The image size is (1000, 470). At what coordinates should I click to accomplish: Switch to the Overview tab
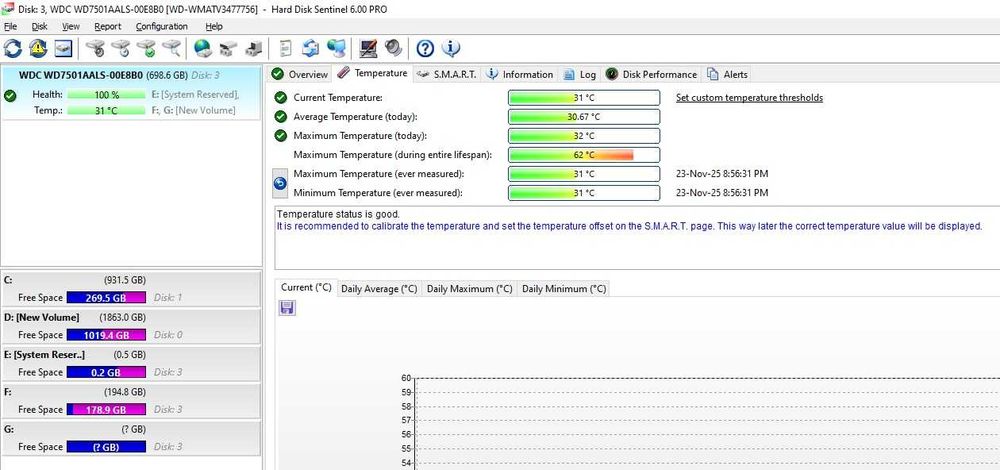coord(300,75)
